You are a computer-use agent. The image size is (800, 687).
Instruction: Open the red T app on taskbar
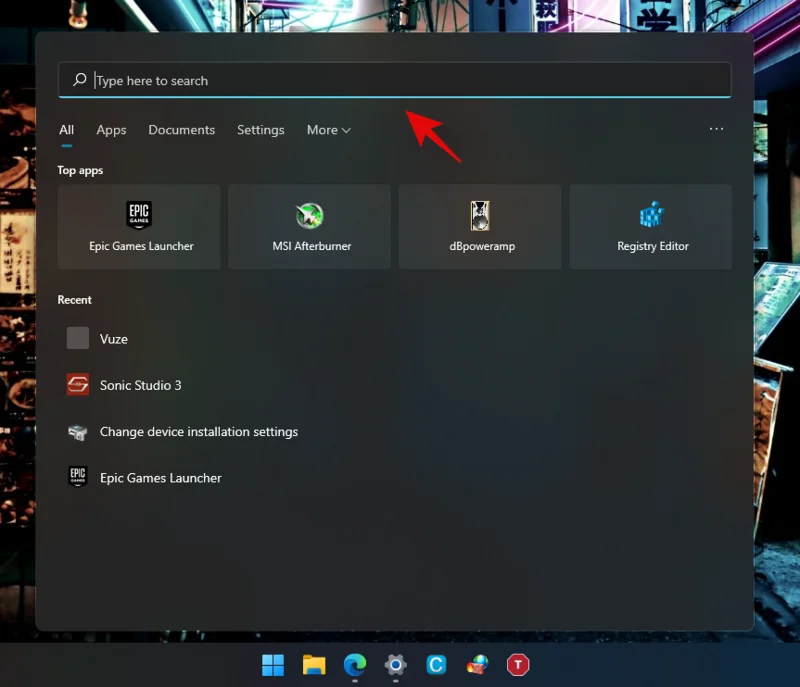point(518,665)
